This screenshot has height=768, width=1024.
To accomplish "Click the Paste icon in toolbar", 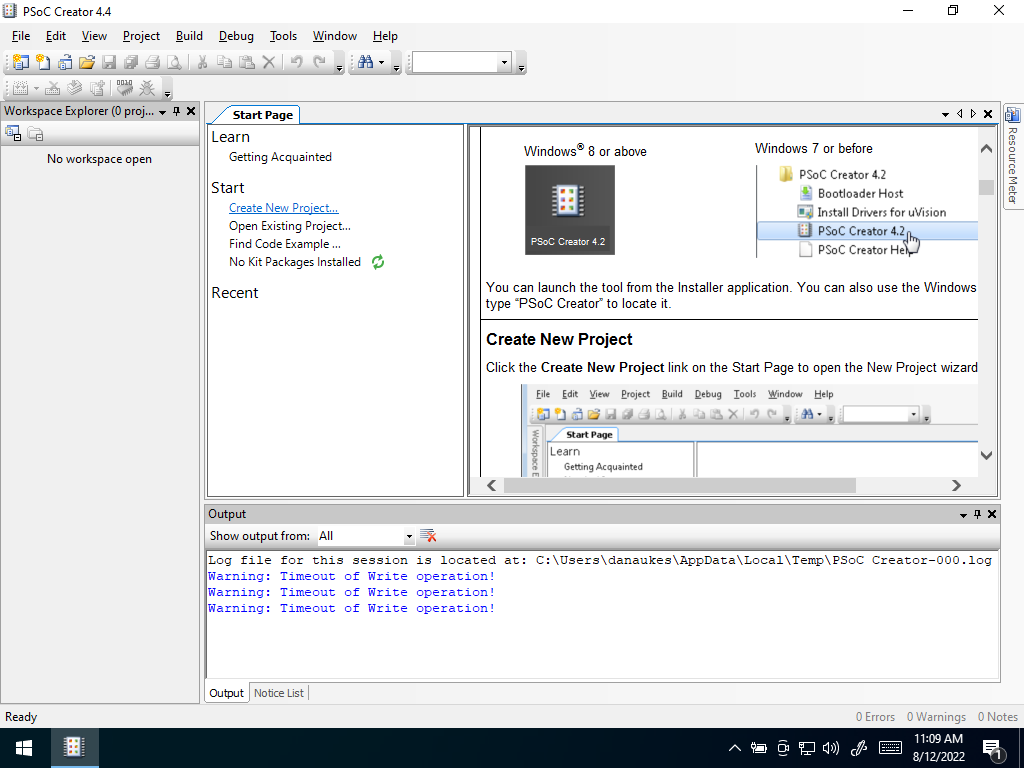I will 246,62.
